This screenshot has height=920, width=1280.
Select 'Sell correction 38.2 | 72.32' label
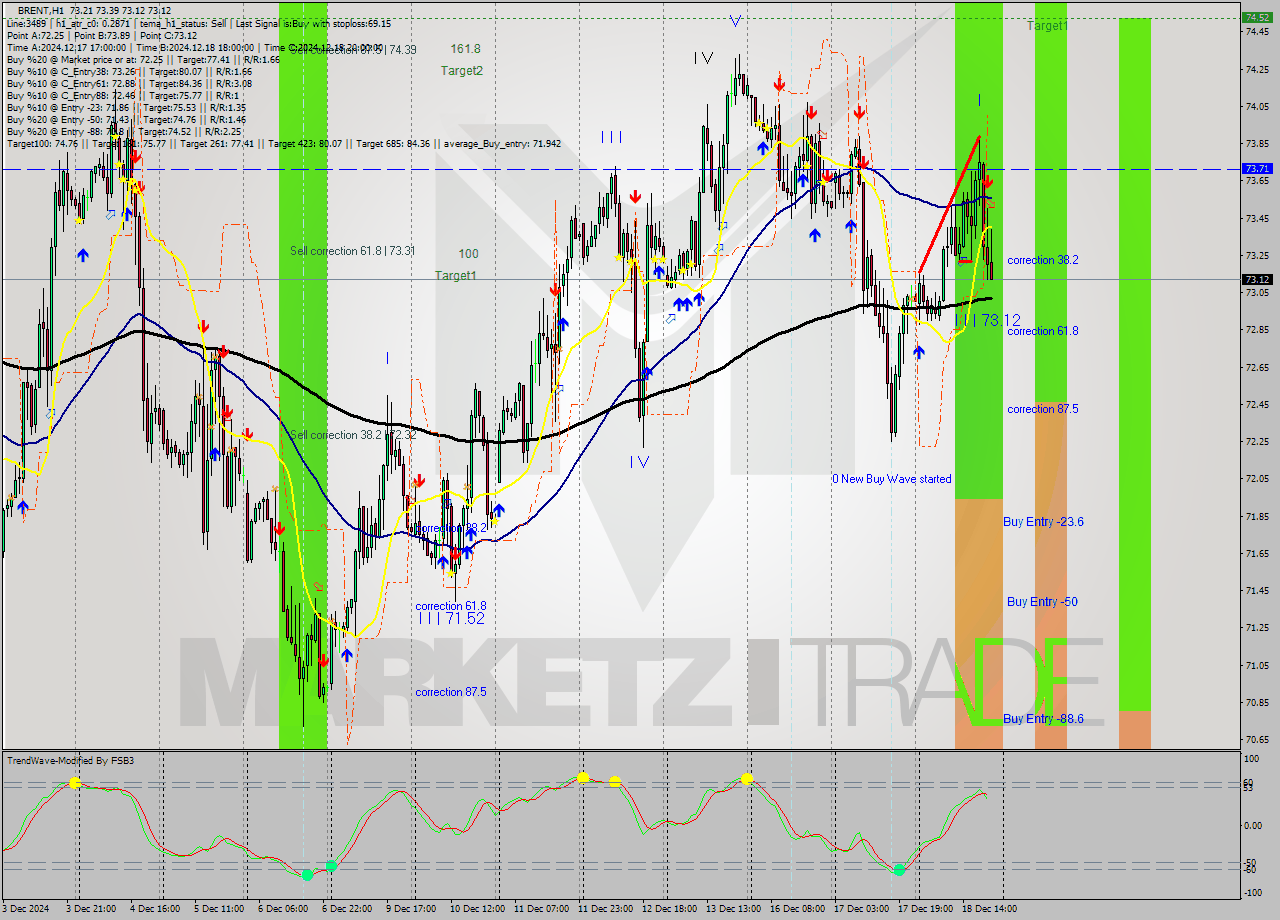click(352, 435)
